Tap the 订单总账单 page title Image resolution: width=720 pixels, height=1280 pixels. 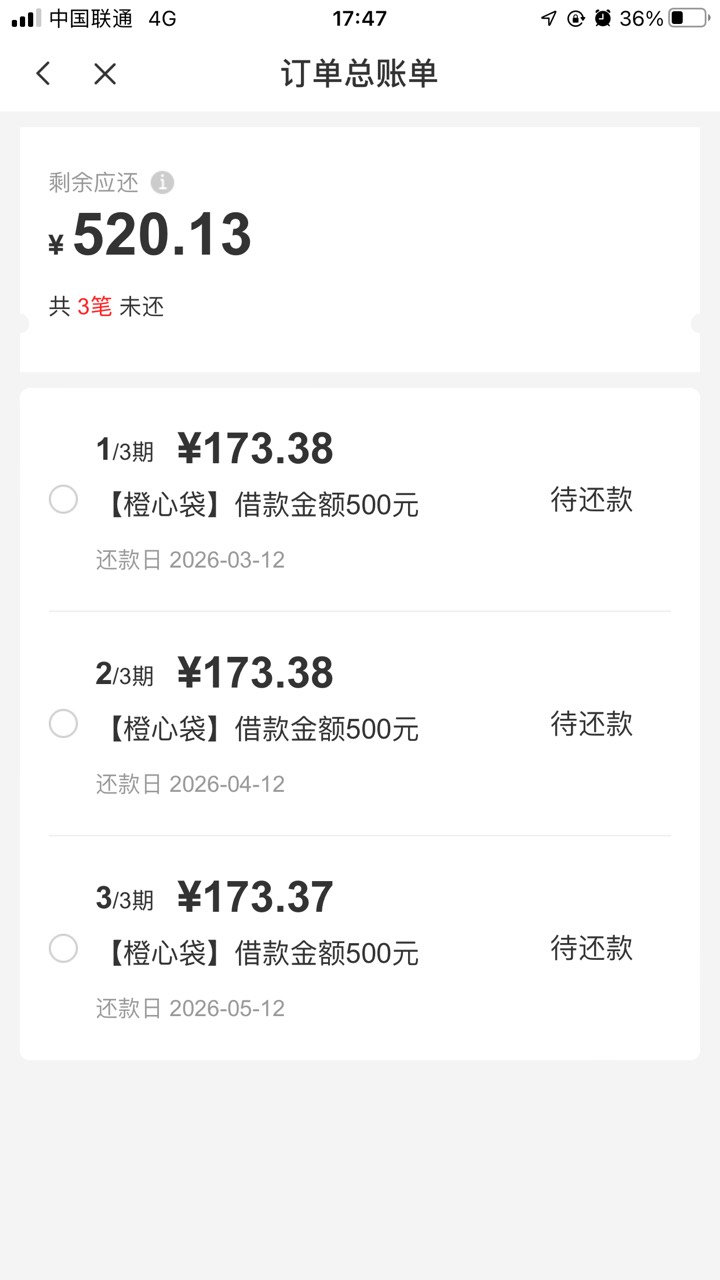[359, 73]
